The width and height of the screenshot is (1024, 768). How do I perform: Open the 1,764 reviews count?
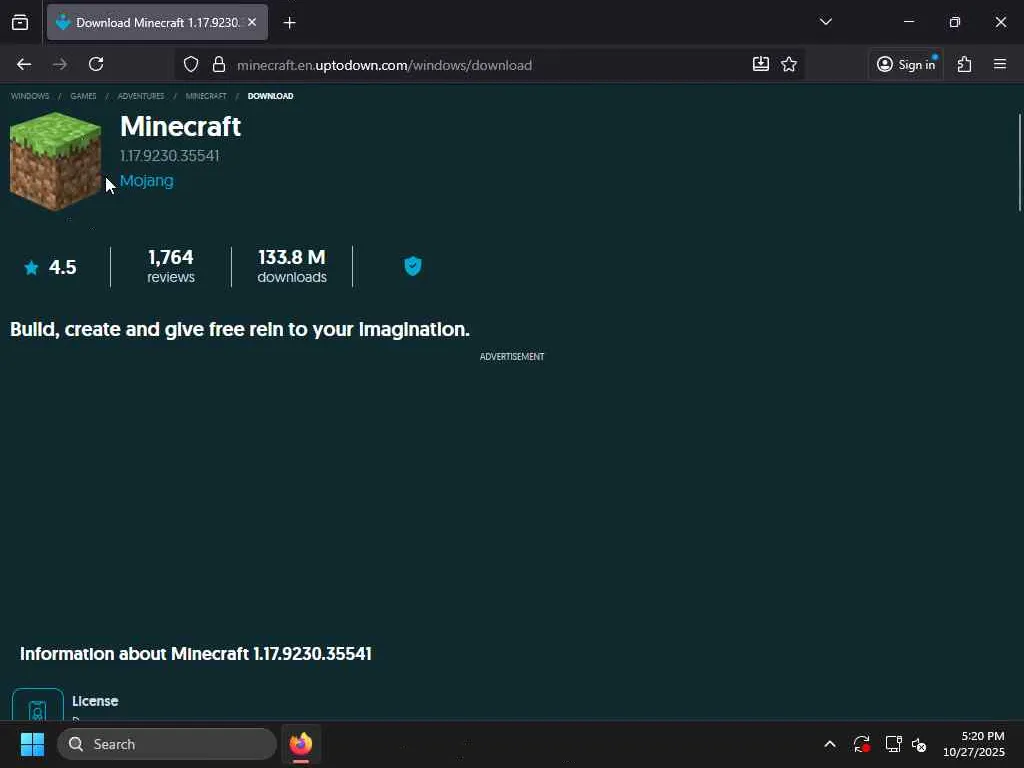click(170, 266)
